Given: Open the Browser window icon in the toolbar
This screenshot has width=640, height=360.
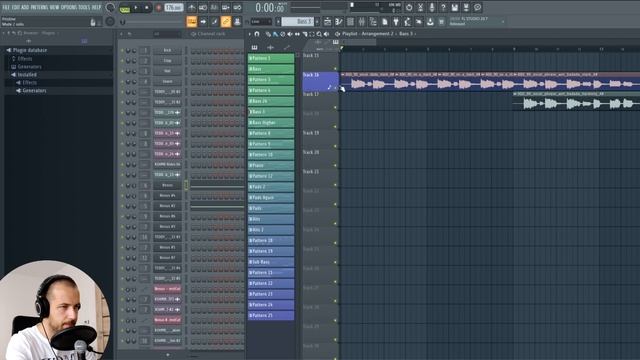Looking at the screenshot, I should 373,22.
